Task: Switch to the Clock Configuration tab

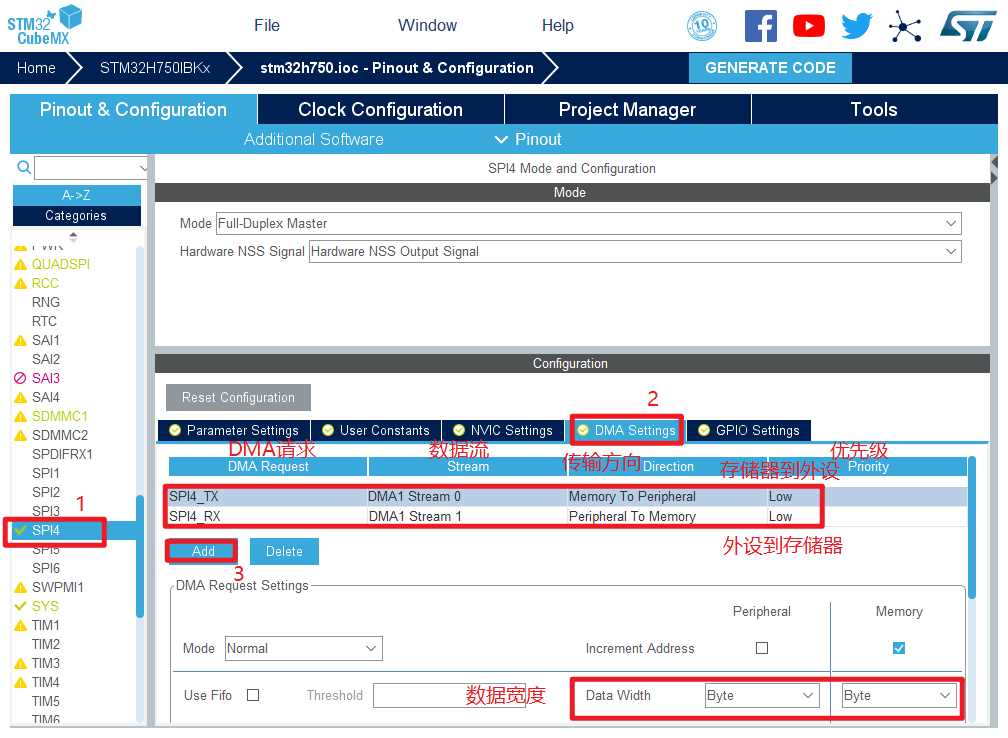Action: (x=380, y=110)
